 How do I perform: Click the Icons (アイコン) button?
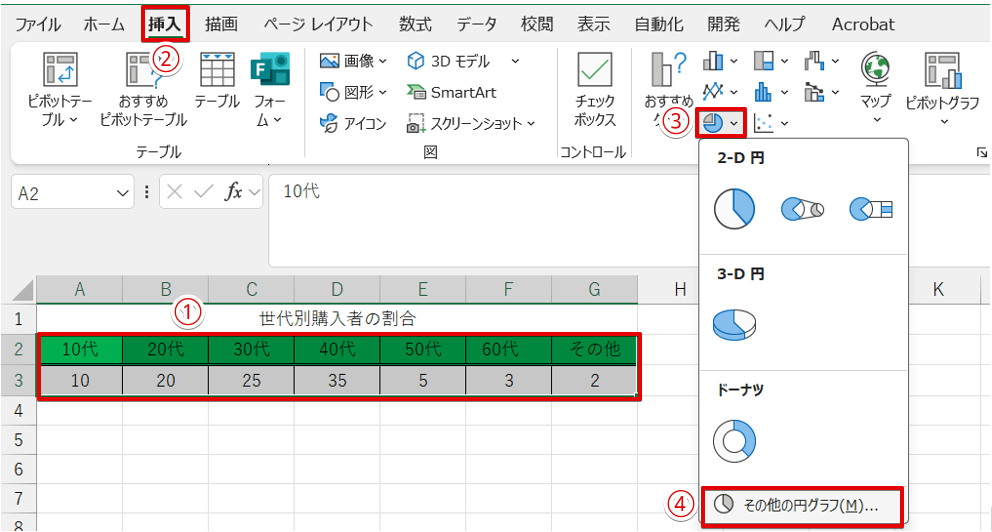click(354, 124)
